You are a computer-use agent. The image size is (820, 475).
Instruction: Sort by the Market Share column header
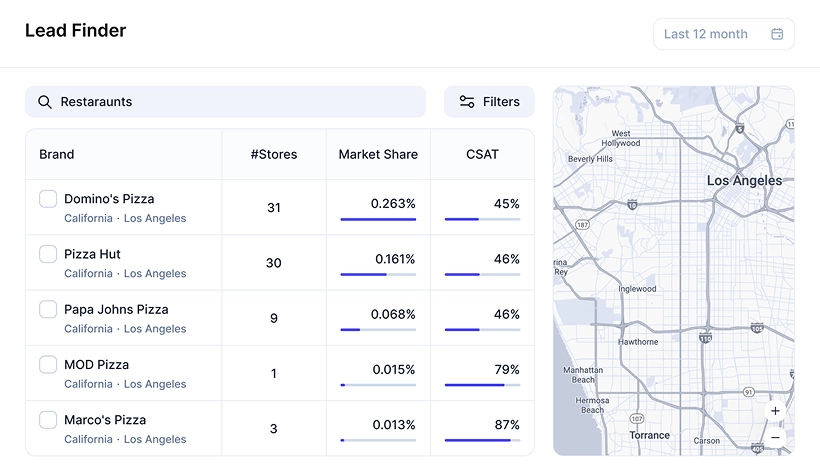(378, 155)
